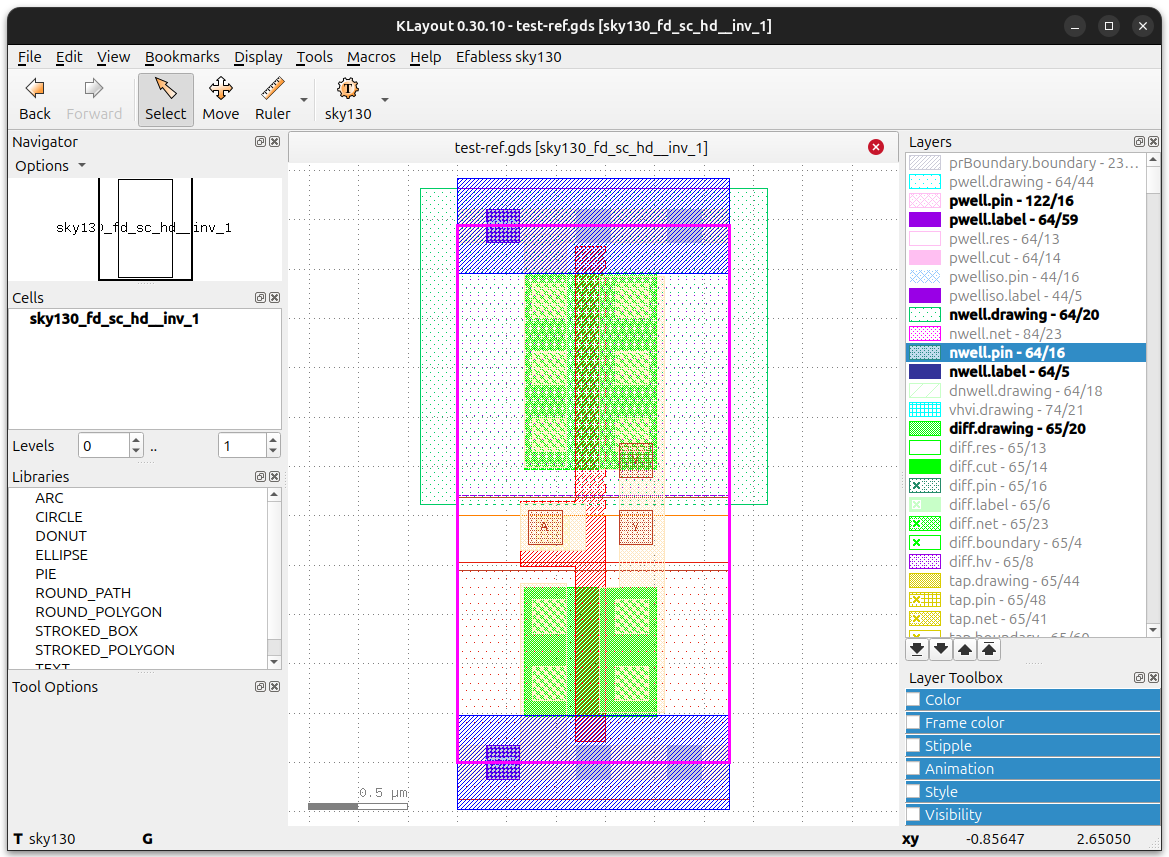
Task: Open the Efabless sky130 menu
Action: tap(508, 57)
